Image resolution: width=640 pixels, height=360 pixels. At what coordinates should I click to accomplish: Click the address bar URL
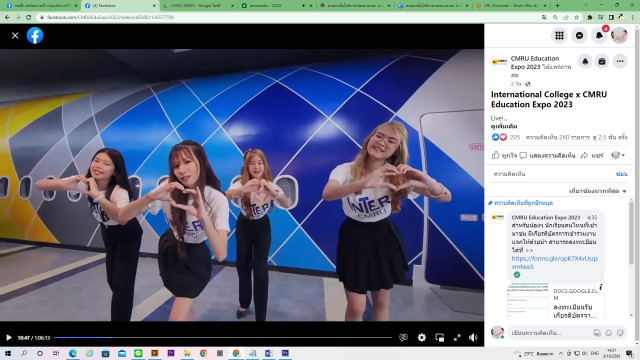(x=110, y=18)
